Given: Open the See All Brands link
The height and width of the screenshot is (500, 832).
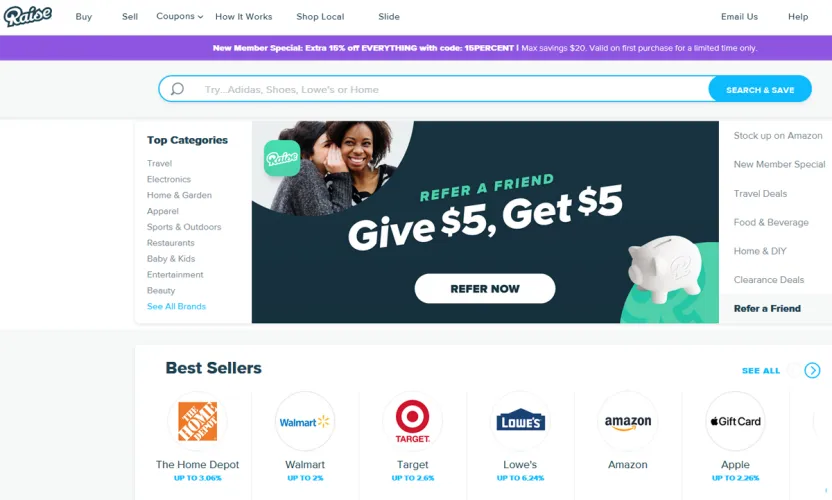Looking at the screenshot, I should tap(176, 306).
